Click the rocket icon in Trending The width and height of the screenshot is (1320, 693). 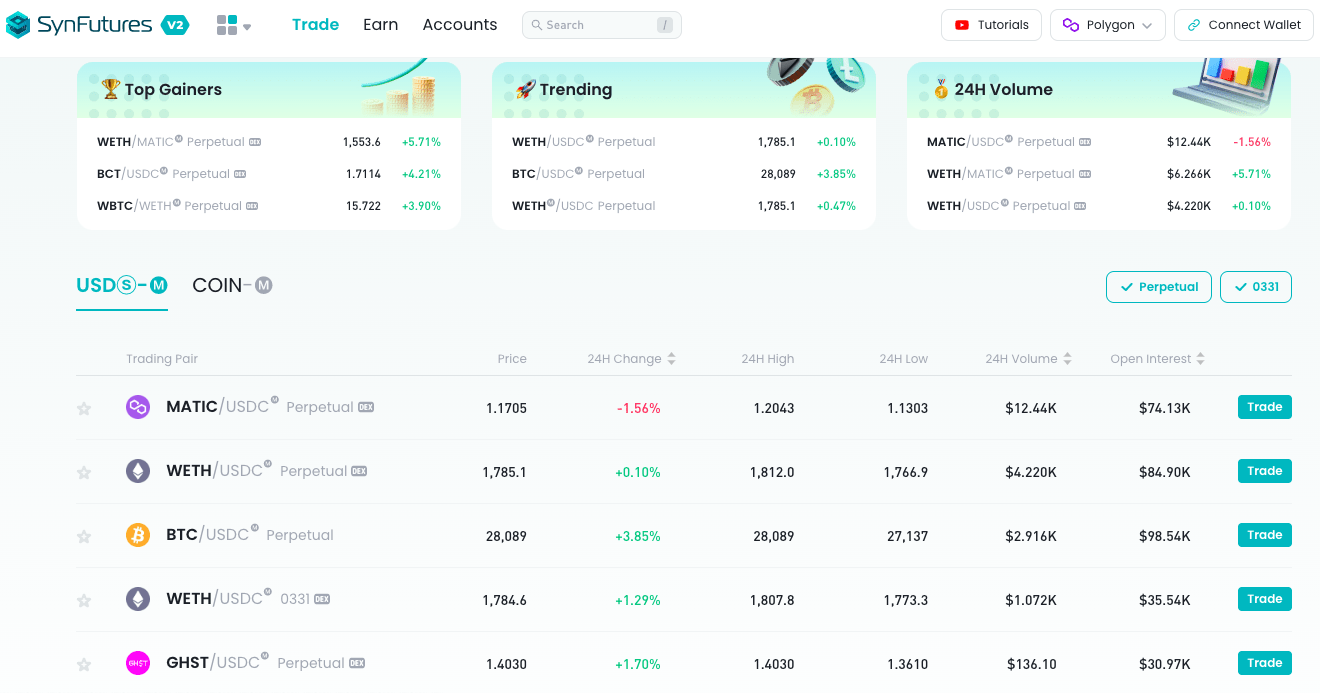[x=525, y=89]
